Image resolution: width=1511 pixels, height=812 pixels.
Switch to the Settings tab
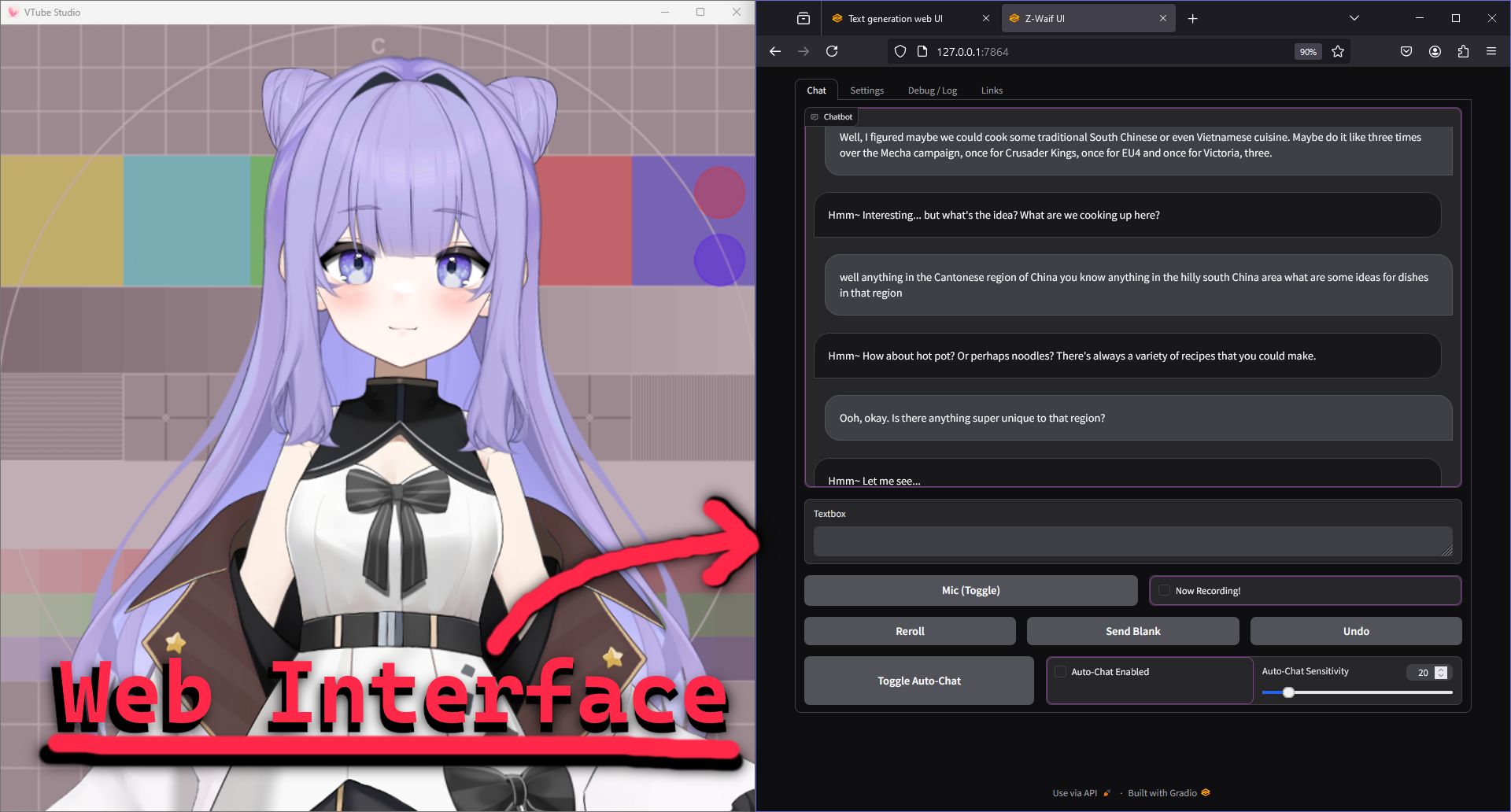(x=866, y=90)
